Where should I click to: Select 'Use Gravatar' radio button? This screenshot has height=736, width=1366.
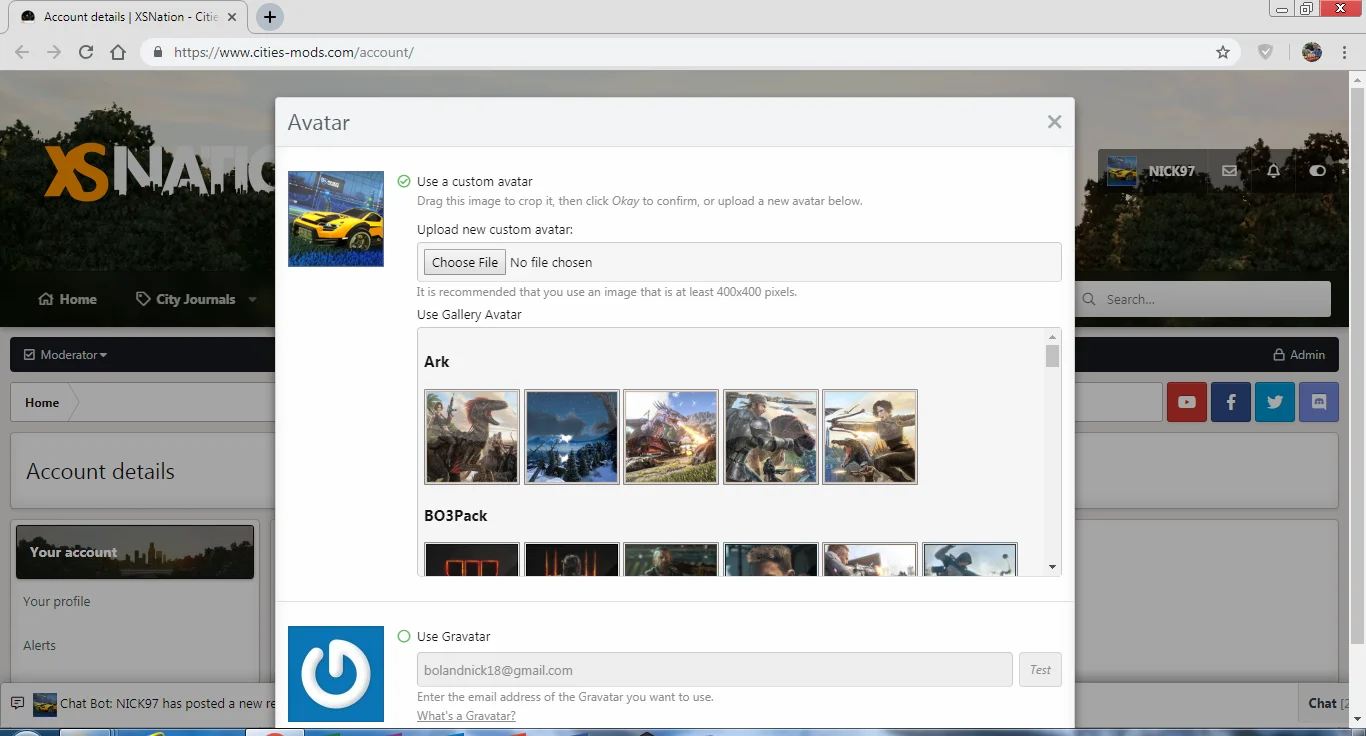[x=404, y=636]
